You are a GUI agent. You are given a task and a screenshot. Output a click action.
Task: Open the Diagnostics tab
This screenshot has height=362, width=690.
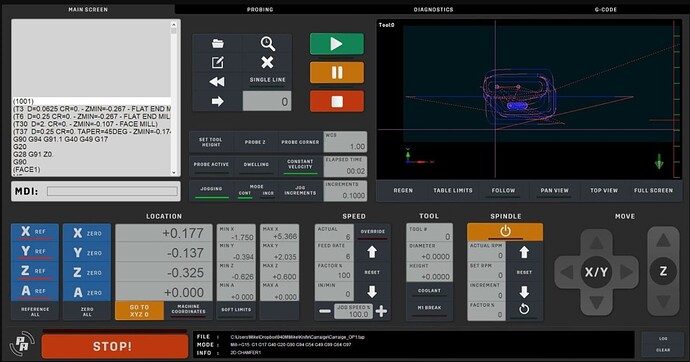point(433,9)
